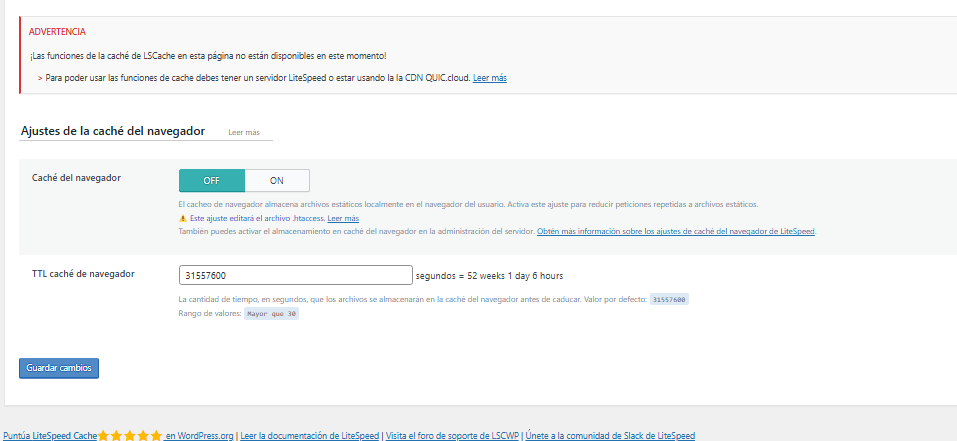
Task: Click the Mayor que 30 range badge
Action: 272,314
